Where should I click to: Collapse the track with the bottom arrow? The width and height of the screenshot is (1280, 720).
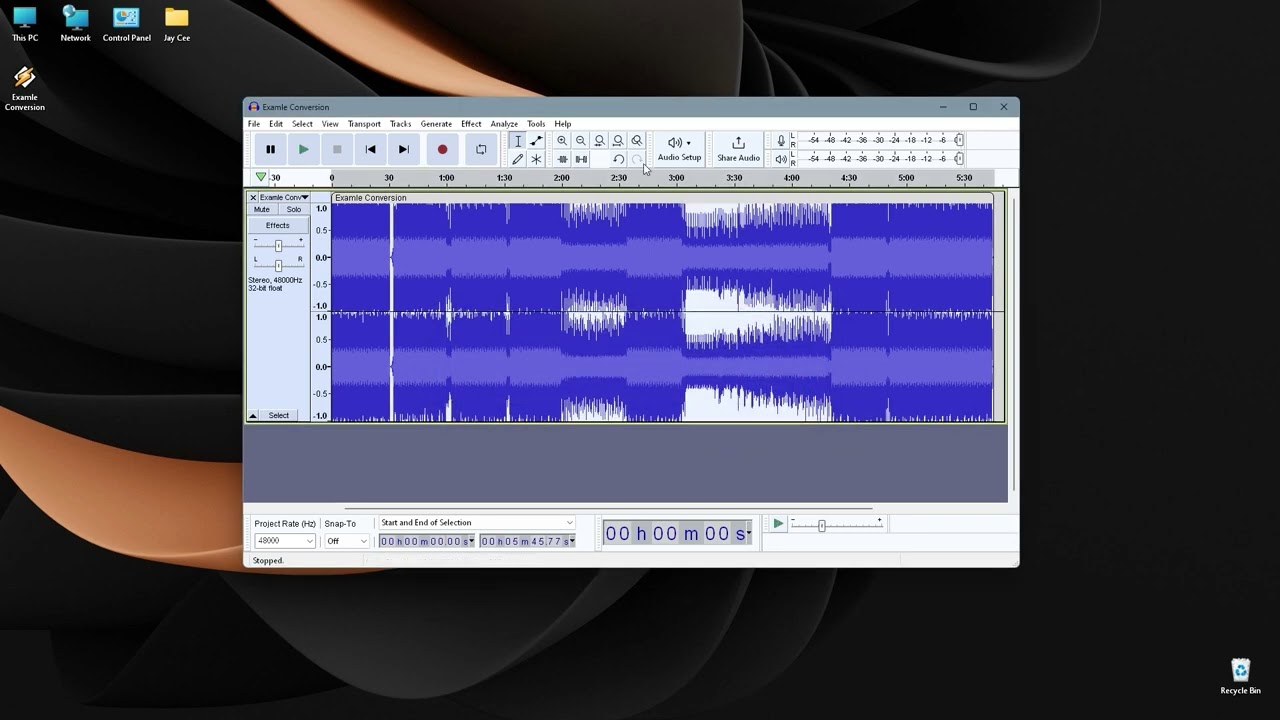pyautogui.click(x=253, y=415)
